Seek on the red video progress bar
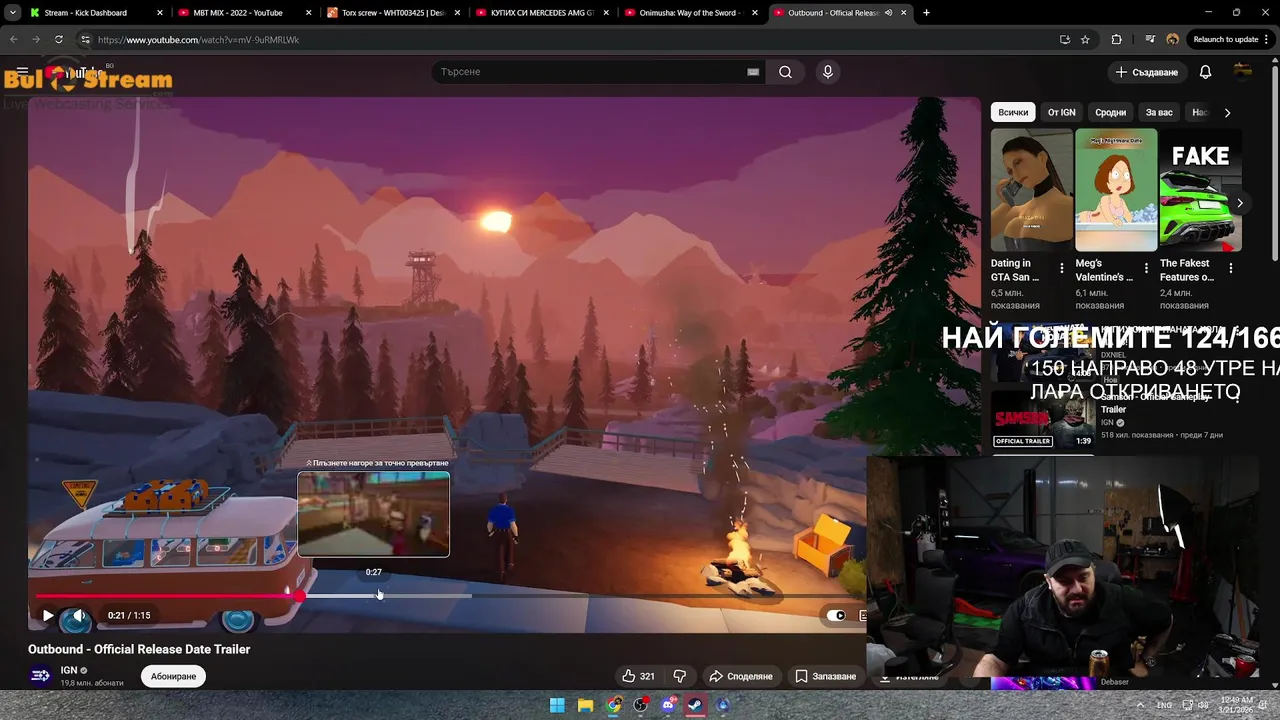The width and height of the screenshot is (1280, 720). pos(168,596)
